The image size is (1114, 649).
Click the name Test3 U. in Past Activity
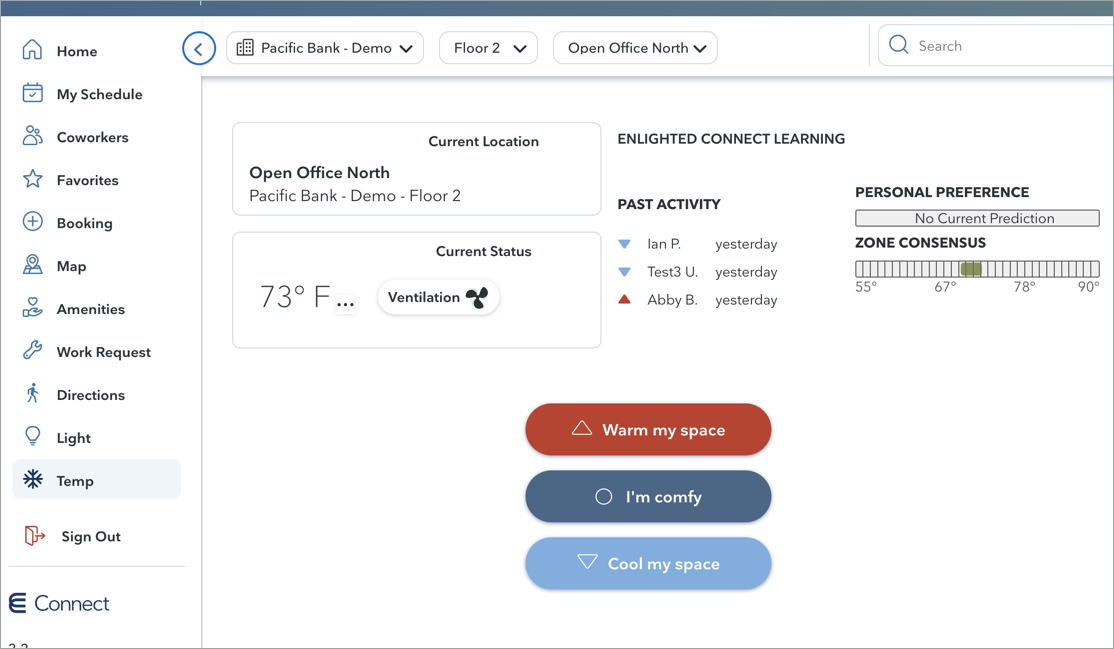tap(672, 272)
